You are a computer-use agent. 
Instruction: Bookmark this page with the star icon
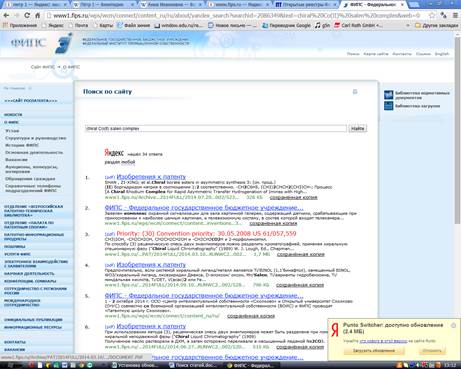click(432, 15)
